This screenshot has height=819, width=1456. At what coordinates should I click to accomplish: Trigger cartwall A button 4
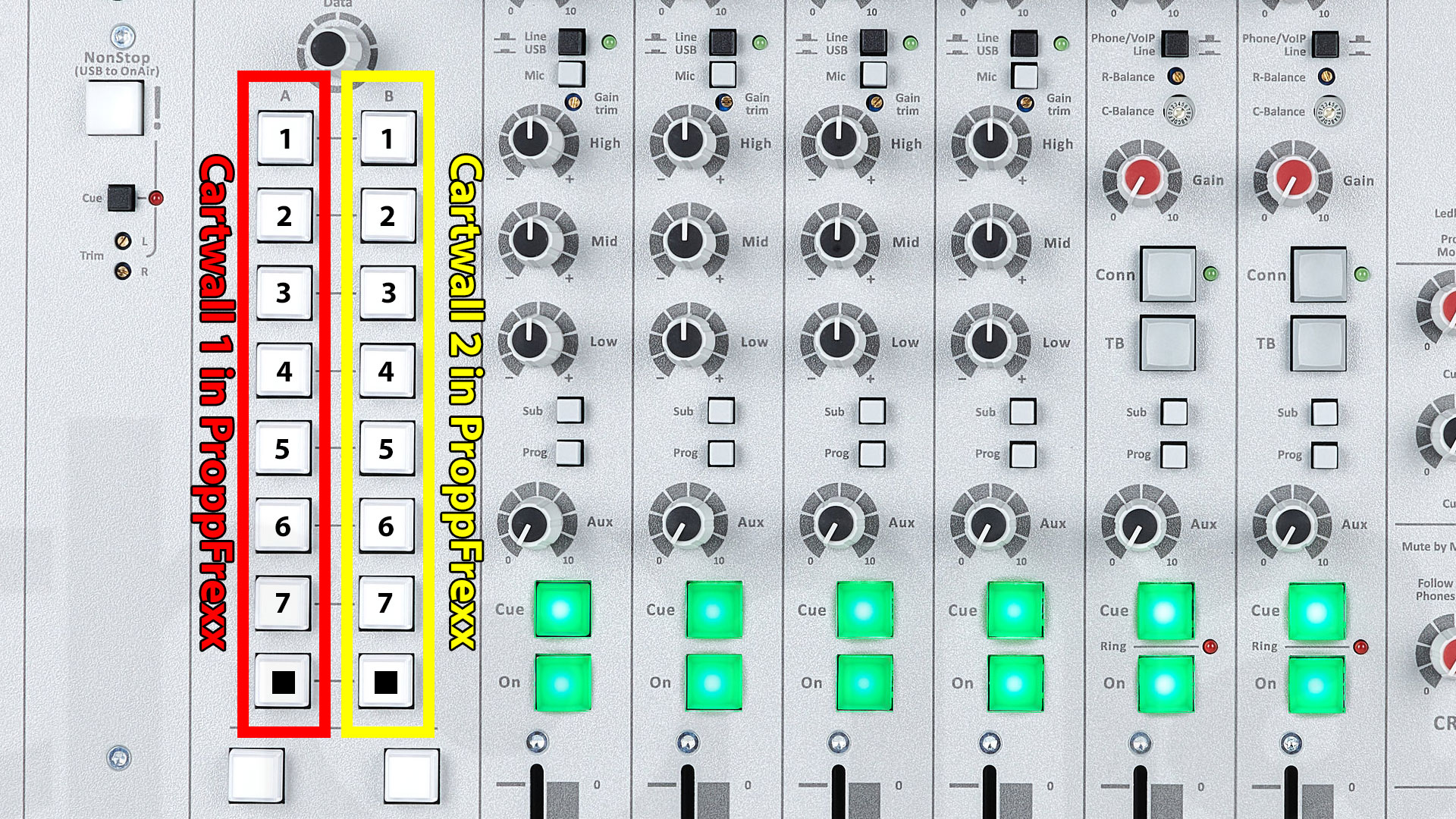pyautogui.click(x=284, y=371)
